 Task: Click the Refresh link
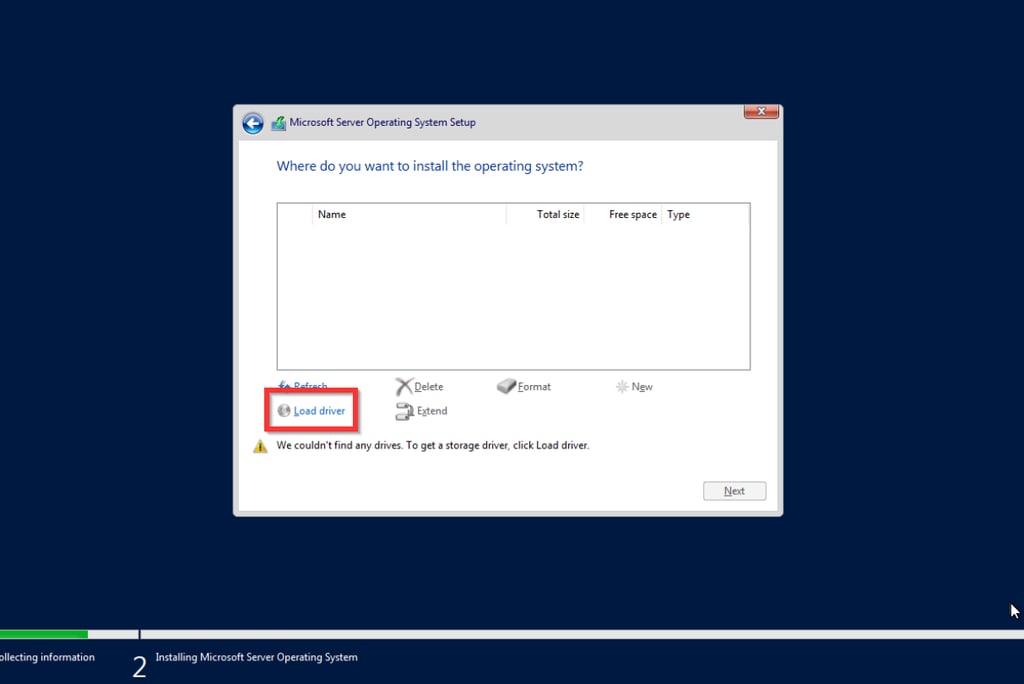(x=310, y=385)
